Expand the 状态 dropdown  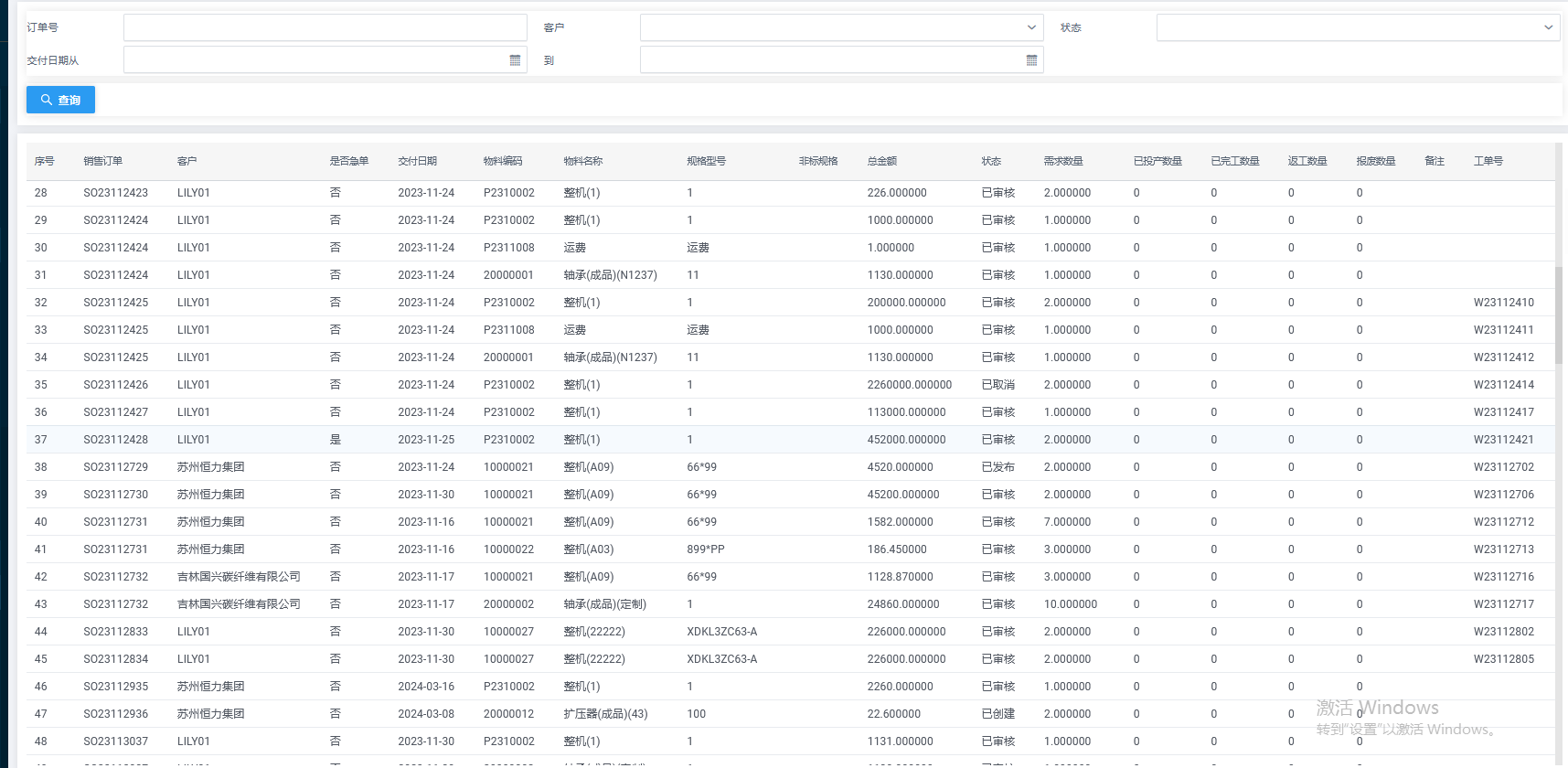tap(1548, 27)
